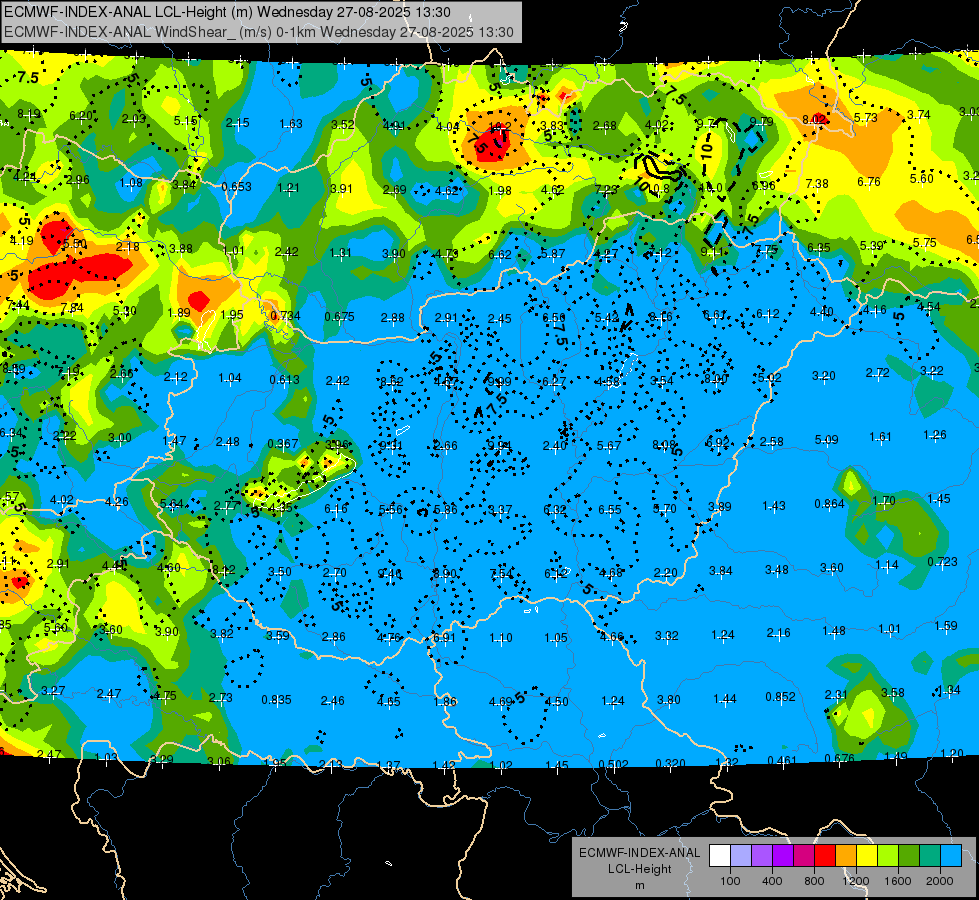Click the wind shear value '2.73'
The image size is (979, 900).
220,698
